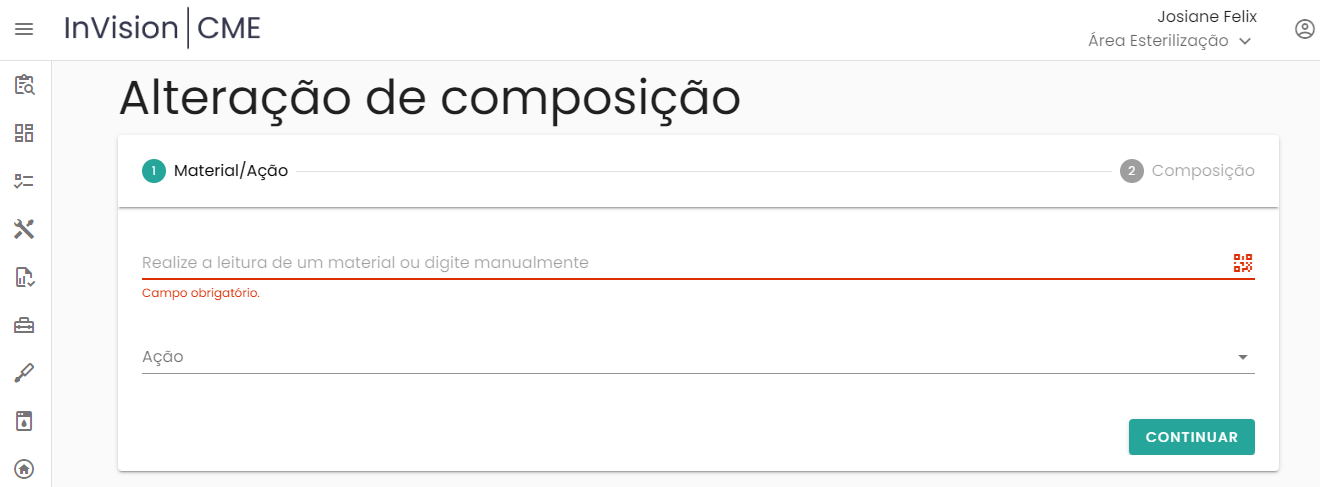Open the dashboard grid sidebar icon

coord(24,133)
